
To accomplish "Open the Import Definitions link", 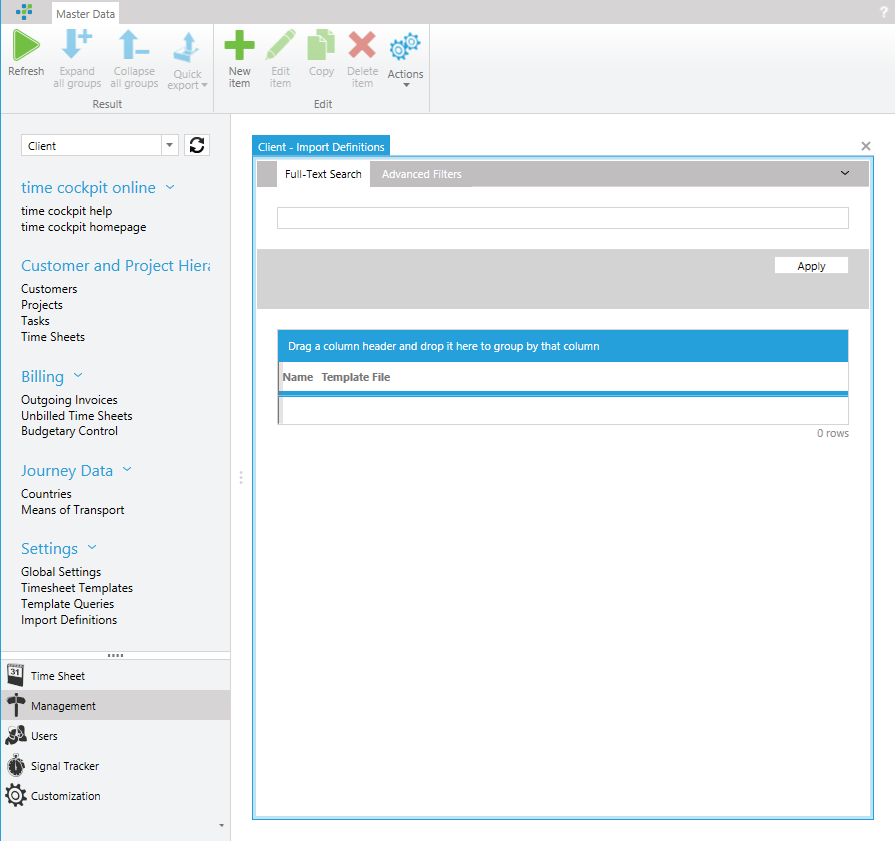I will 69,620.
